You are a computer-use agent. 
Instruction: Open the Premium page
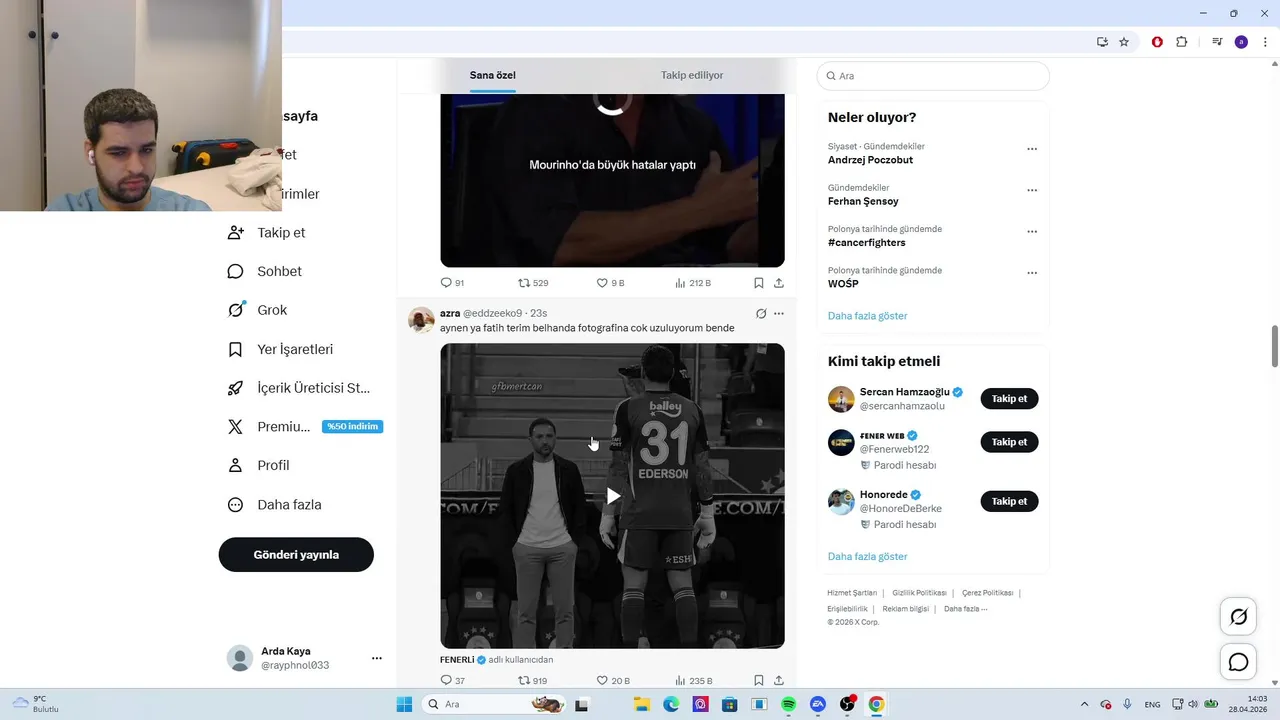pos(305,426)
